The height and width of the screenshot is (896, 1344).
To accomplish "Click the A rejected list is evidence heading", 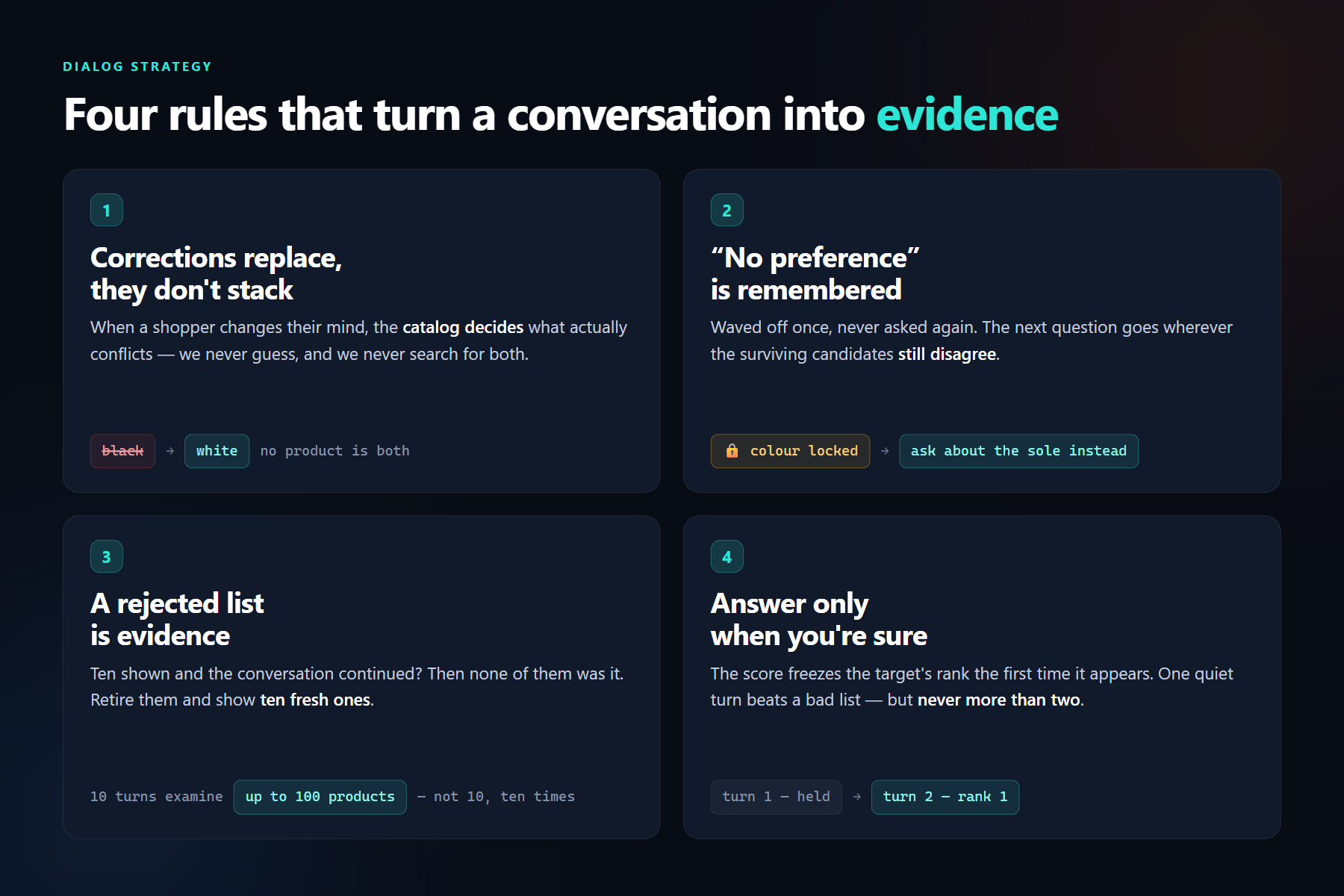I will pos(177,619).
